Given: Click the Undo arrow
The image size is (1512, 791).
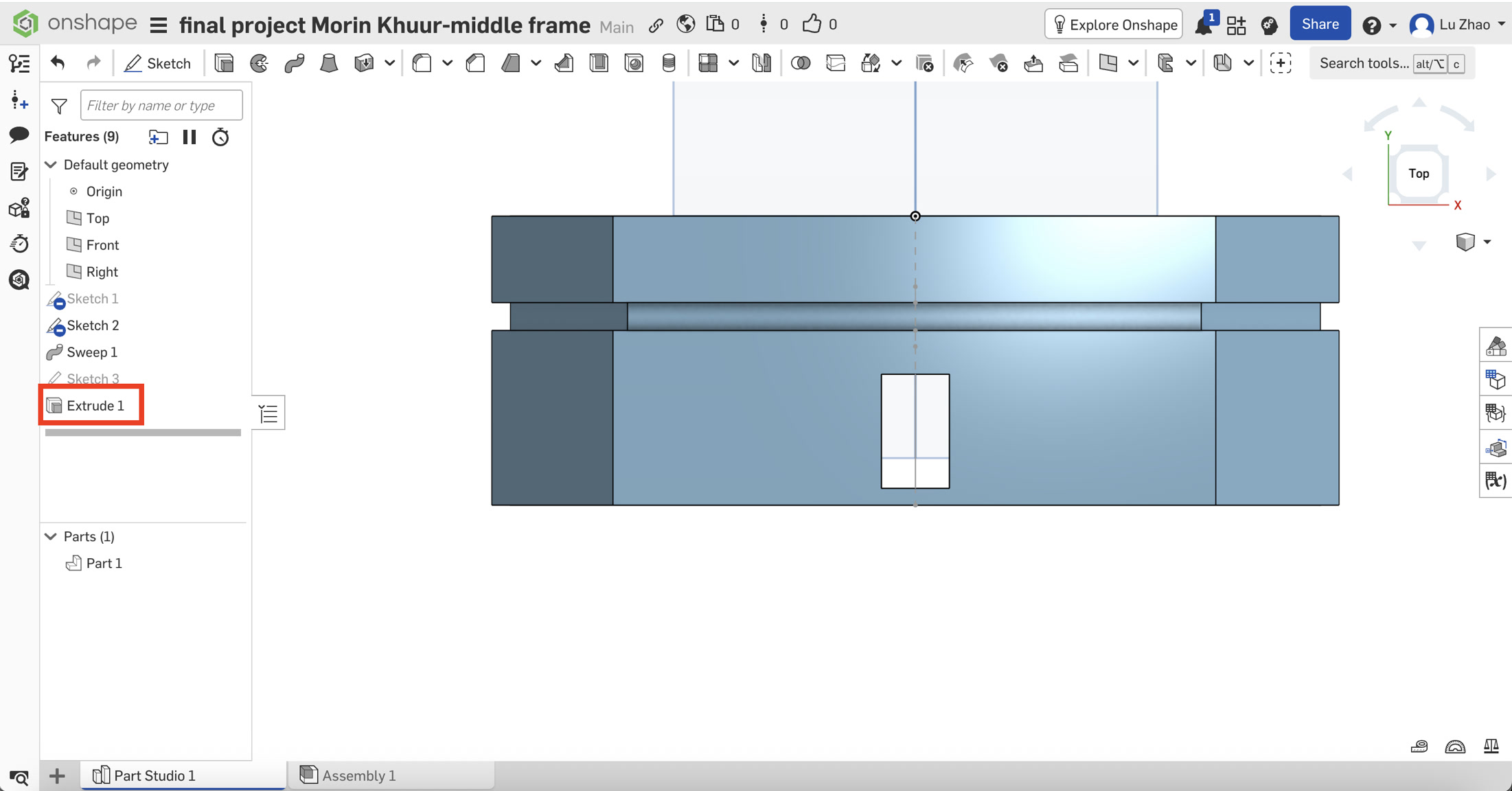Looking at the screenshot, I should click(x=58, y=63).
